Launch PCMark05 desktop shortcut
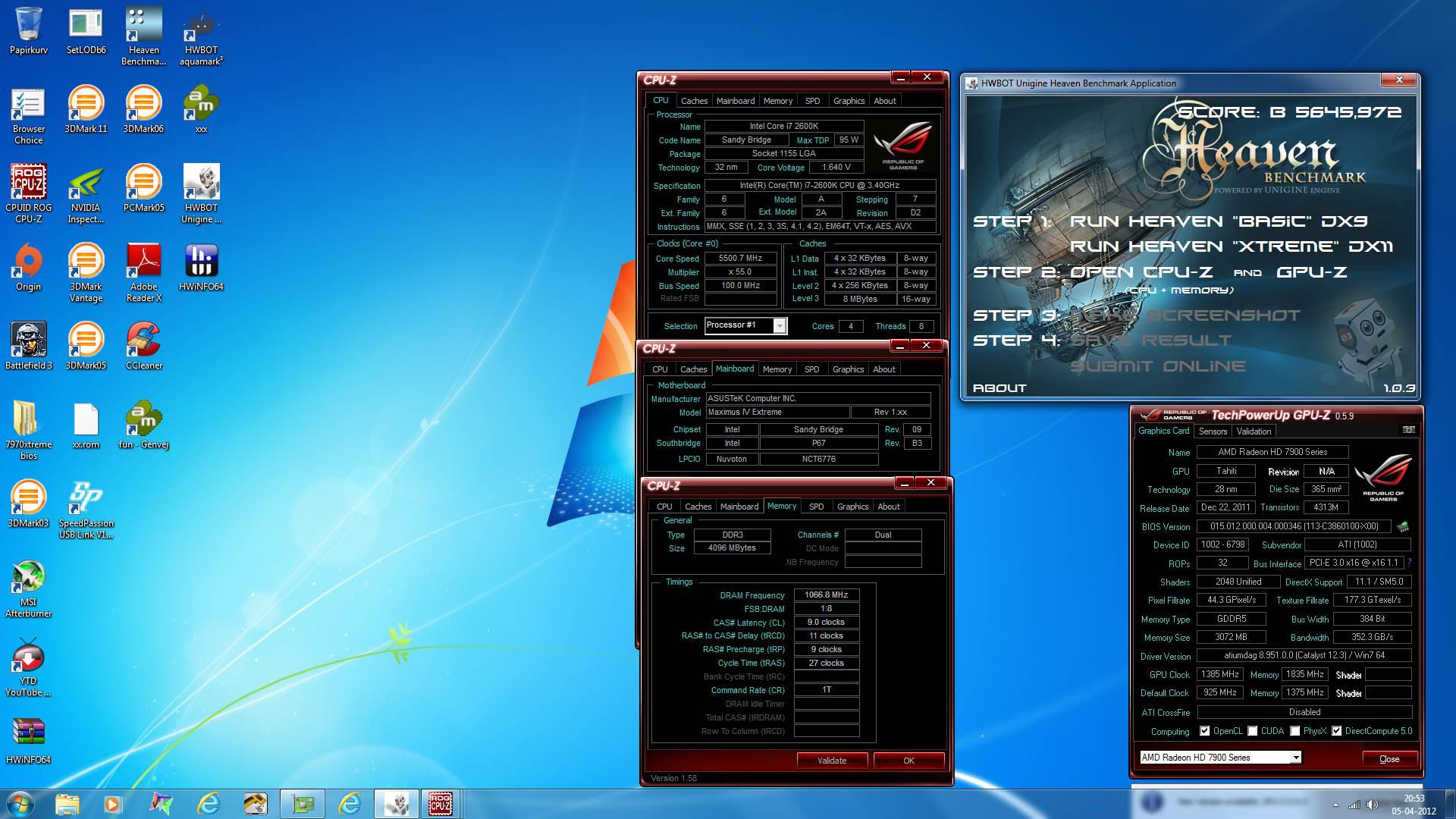This screenshot has width=1456, height=819. tap(143, 188)
